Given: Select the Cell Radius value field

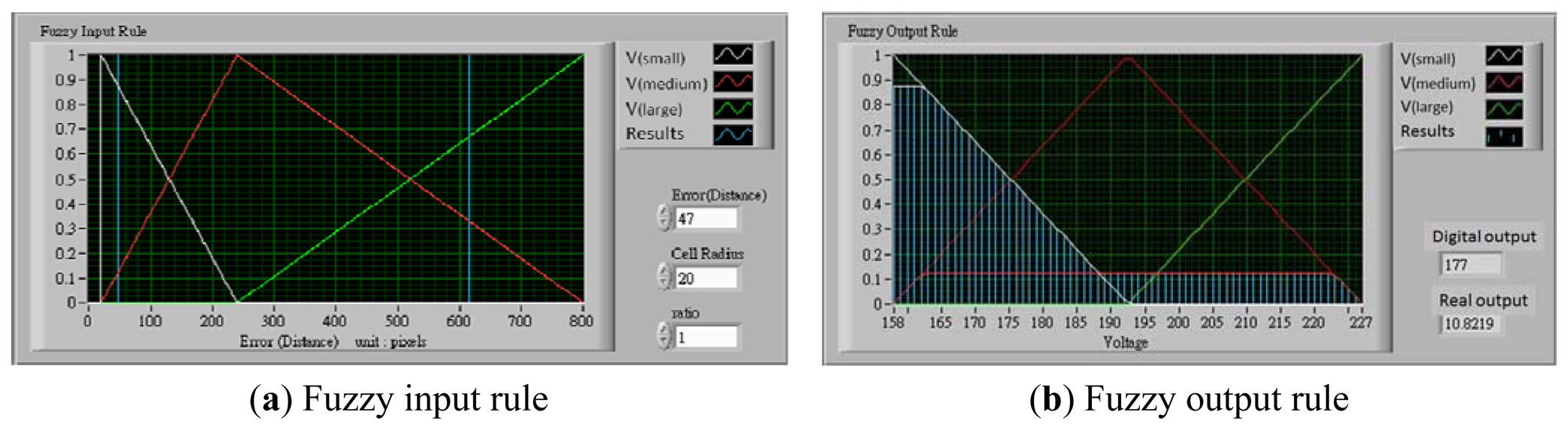Looking at the screenshot, I should [x=706, y=278].
